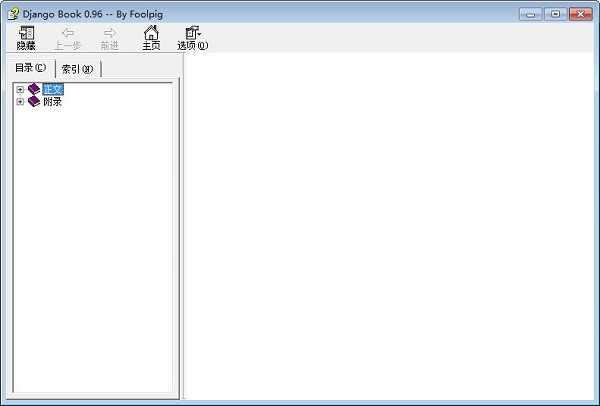Click the 隐藏 (Hide) toolbar icon
Image resolution: width=600 pixels, height=406 pixels.
26,33
